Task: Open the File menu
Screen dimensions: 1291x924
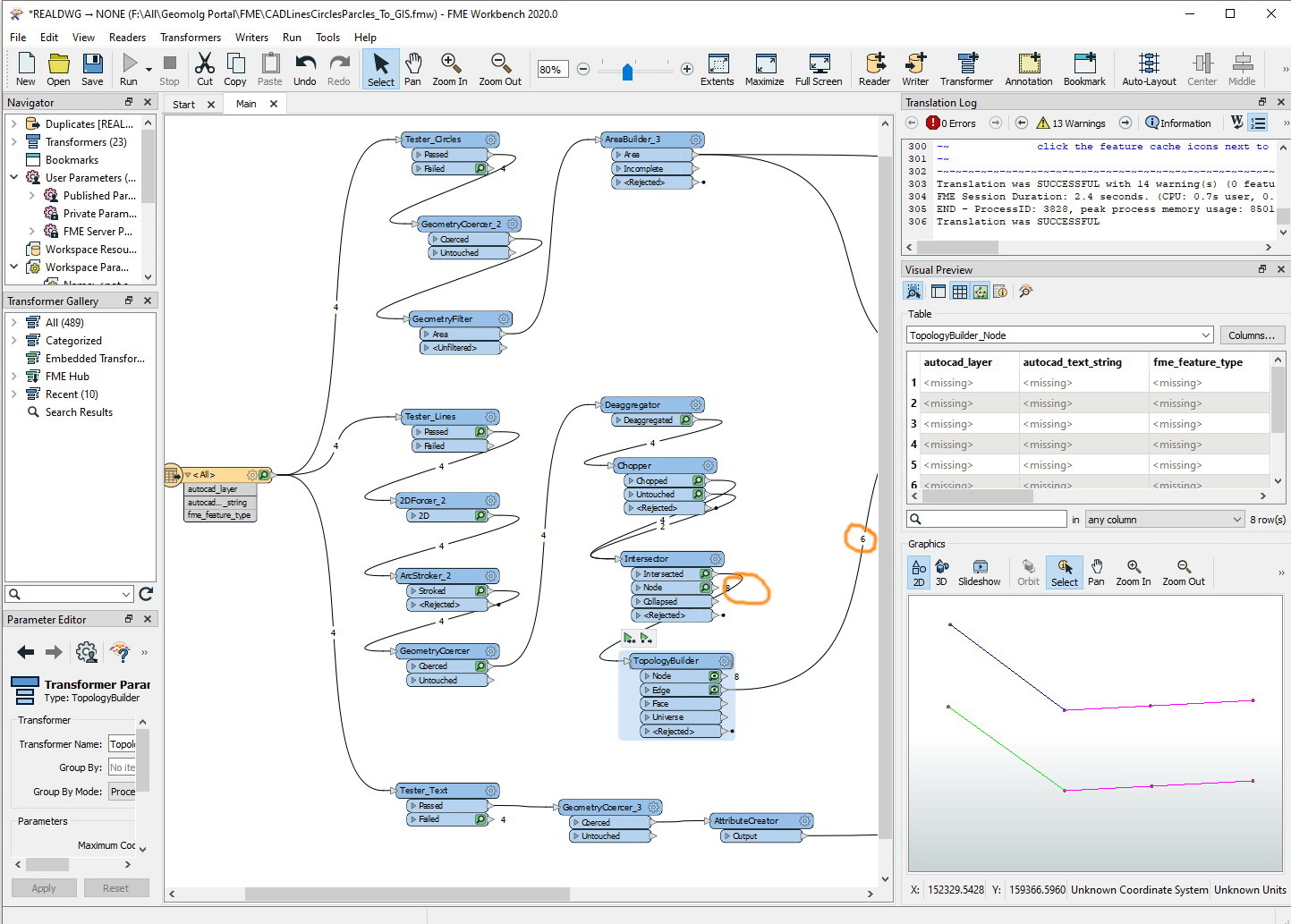Action: 18,38
